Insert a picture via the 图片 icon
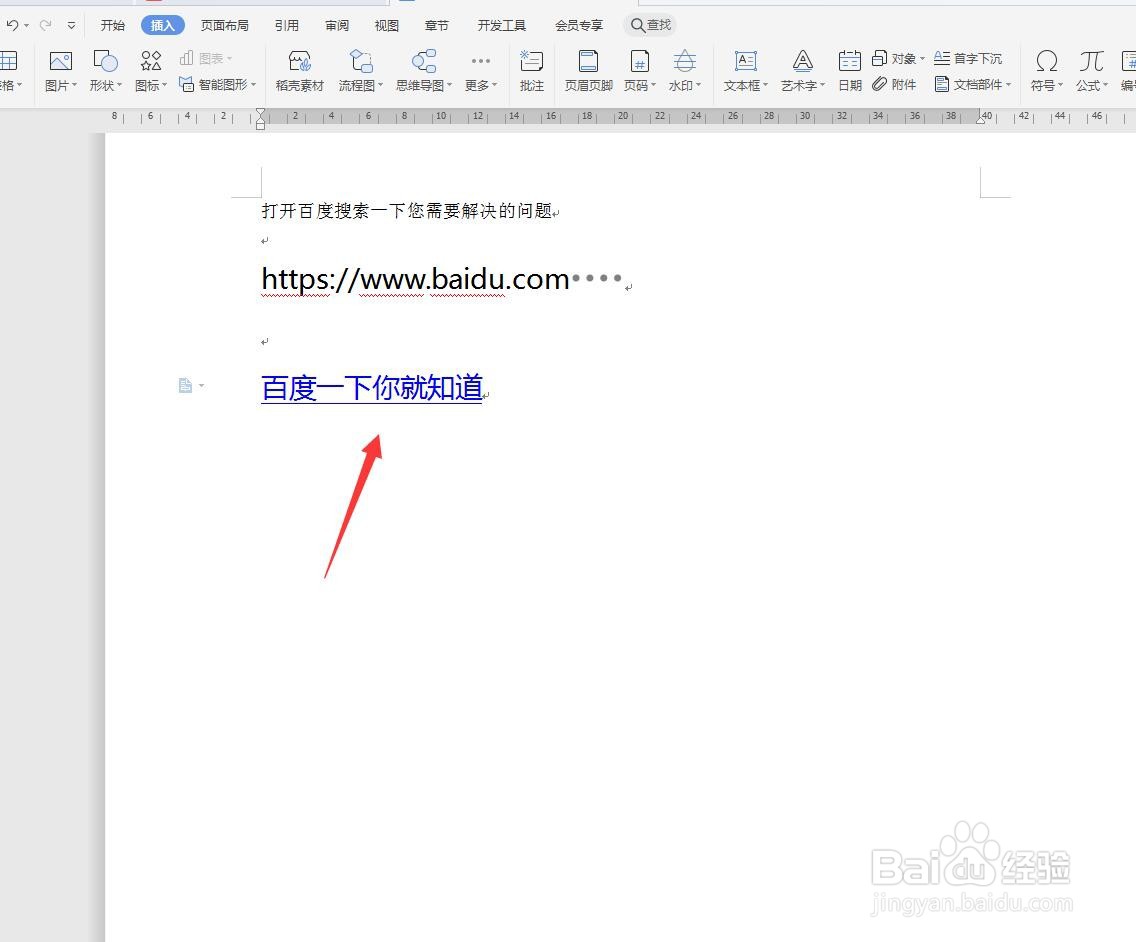 (x=59, y=70)
